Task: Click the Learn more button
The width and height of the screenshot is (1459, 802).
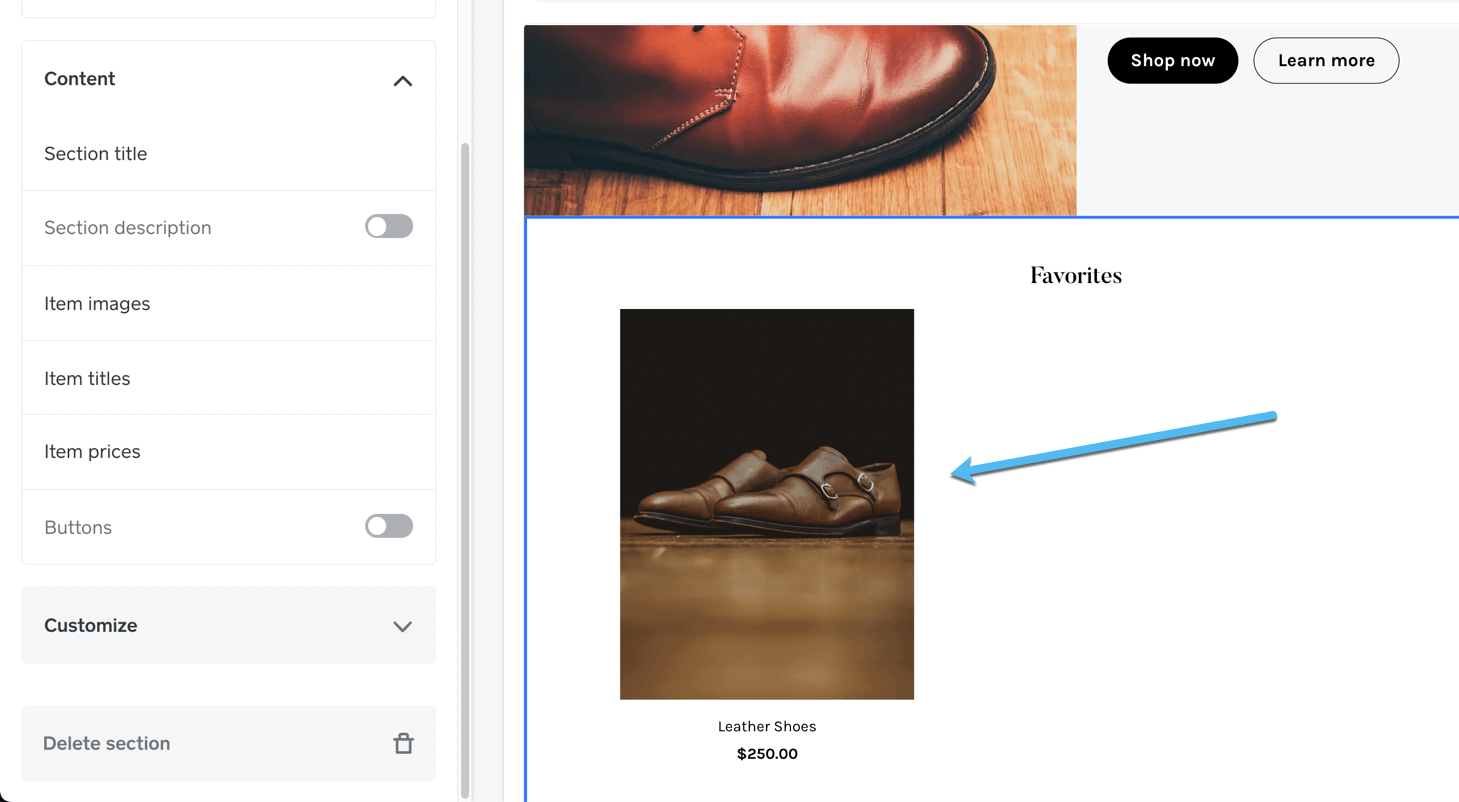Action: pyautogui.click(x=1325, y=60)
